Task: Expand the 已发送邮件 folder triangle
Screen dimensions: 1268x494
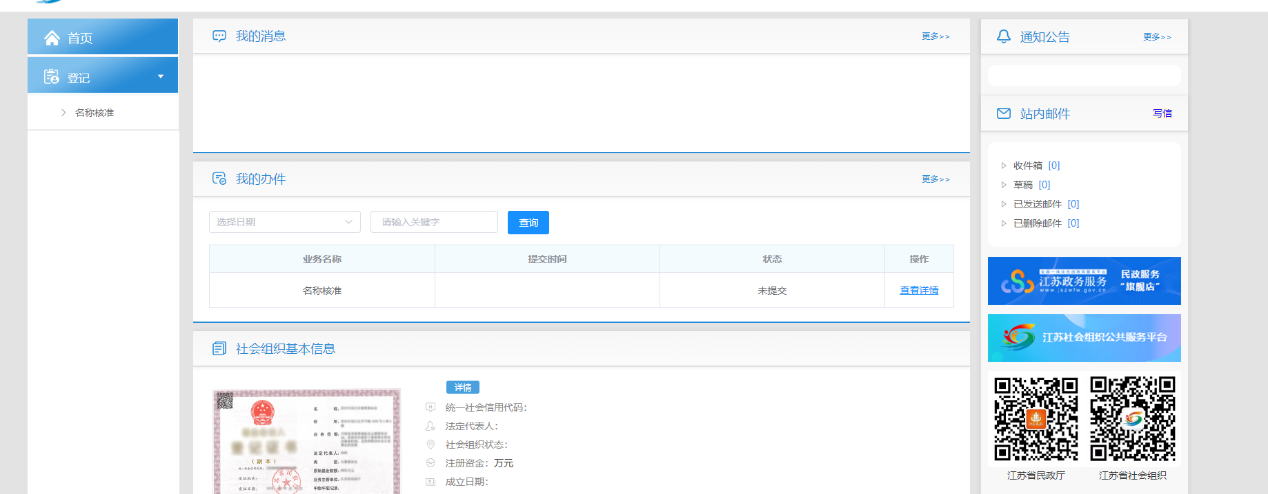Action: [x=1004, y=204]
